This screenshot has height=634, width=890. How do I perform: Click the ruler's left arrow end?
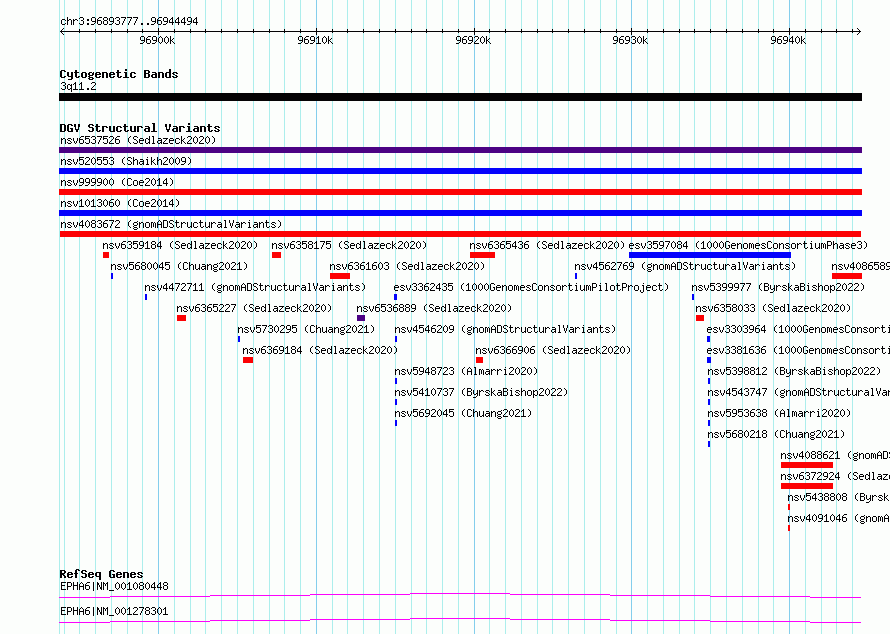point(62,31)
